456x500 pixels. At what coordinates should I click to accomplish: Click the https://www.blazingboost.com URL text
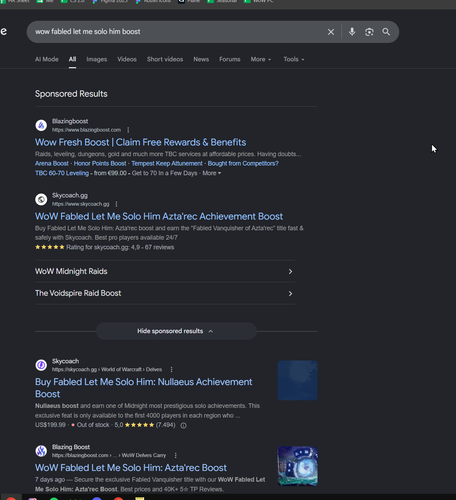86,130
